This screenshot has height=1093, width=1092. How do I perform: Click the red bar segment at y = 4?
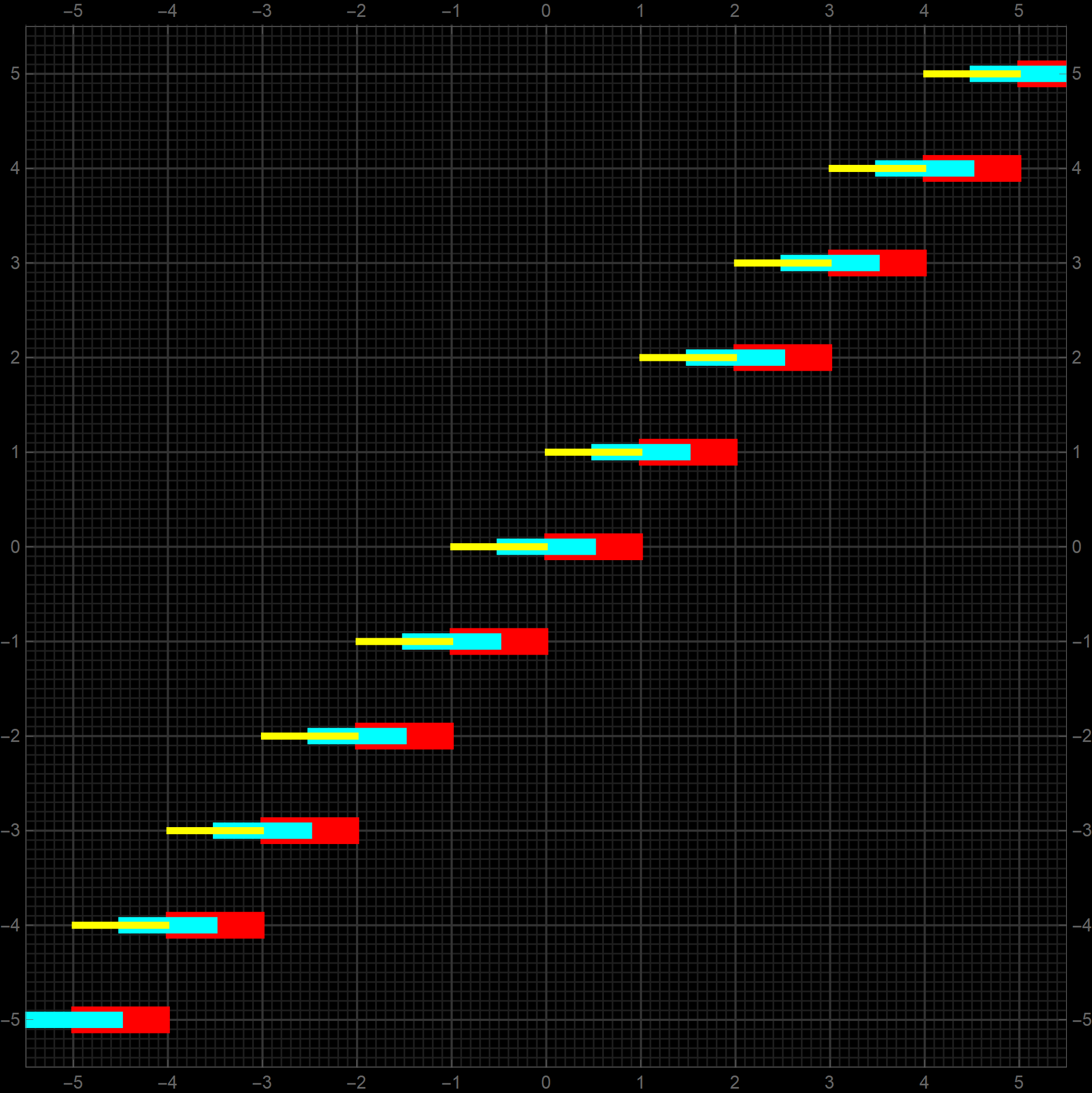998,169
